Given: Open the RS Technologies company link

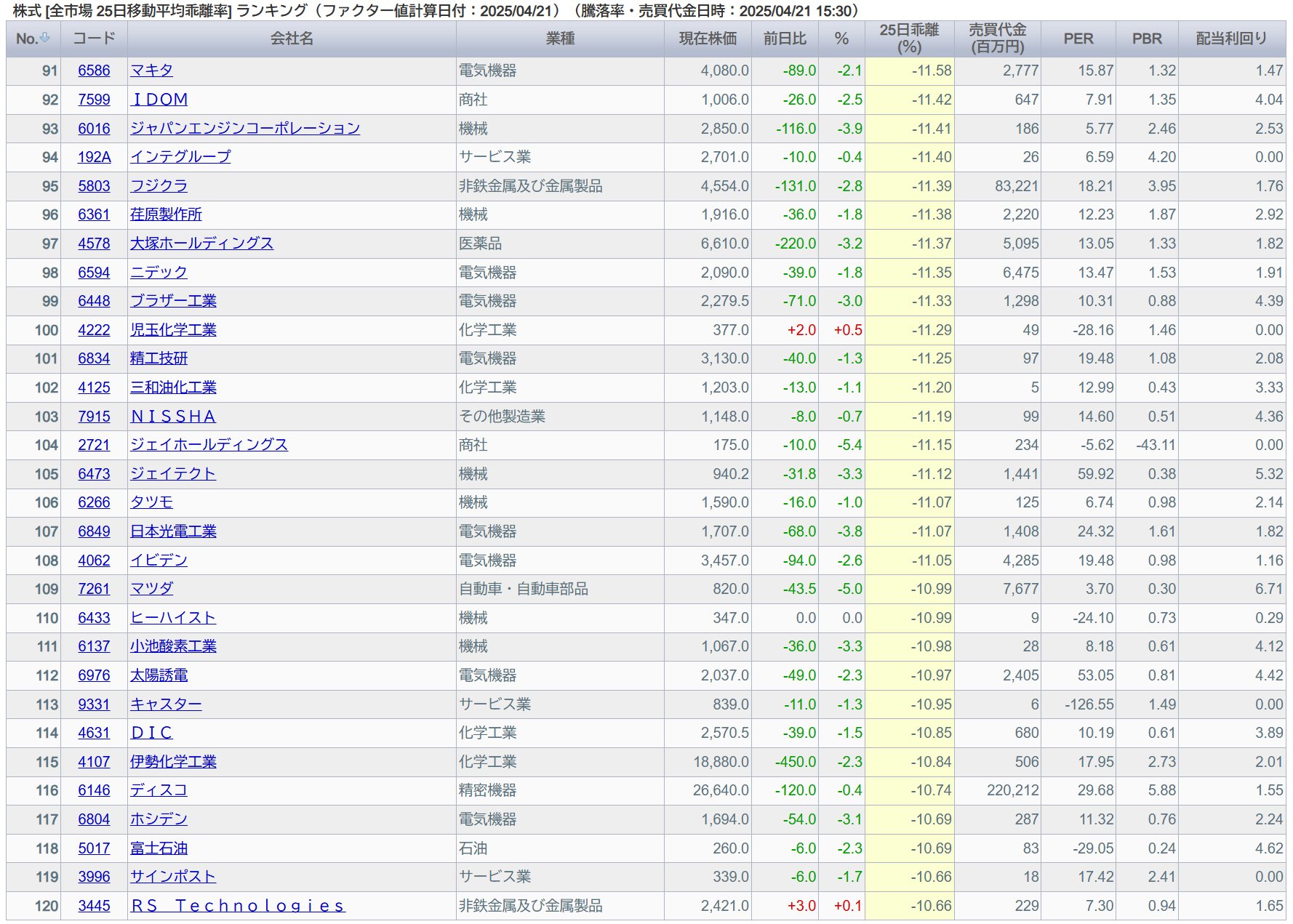Looking at the screenshot, I should click(238, 906).
